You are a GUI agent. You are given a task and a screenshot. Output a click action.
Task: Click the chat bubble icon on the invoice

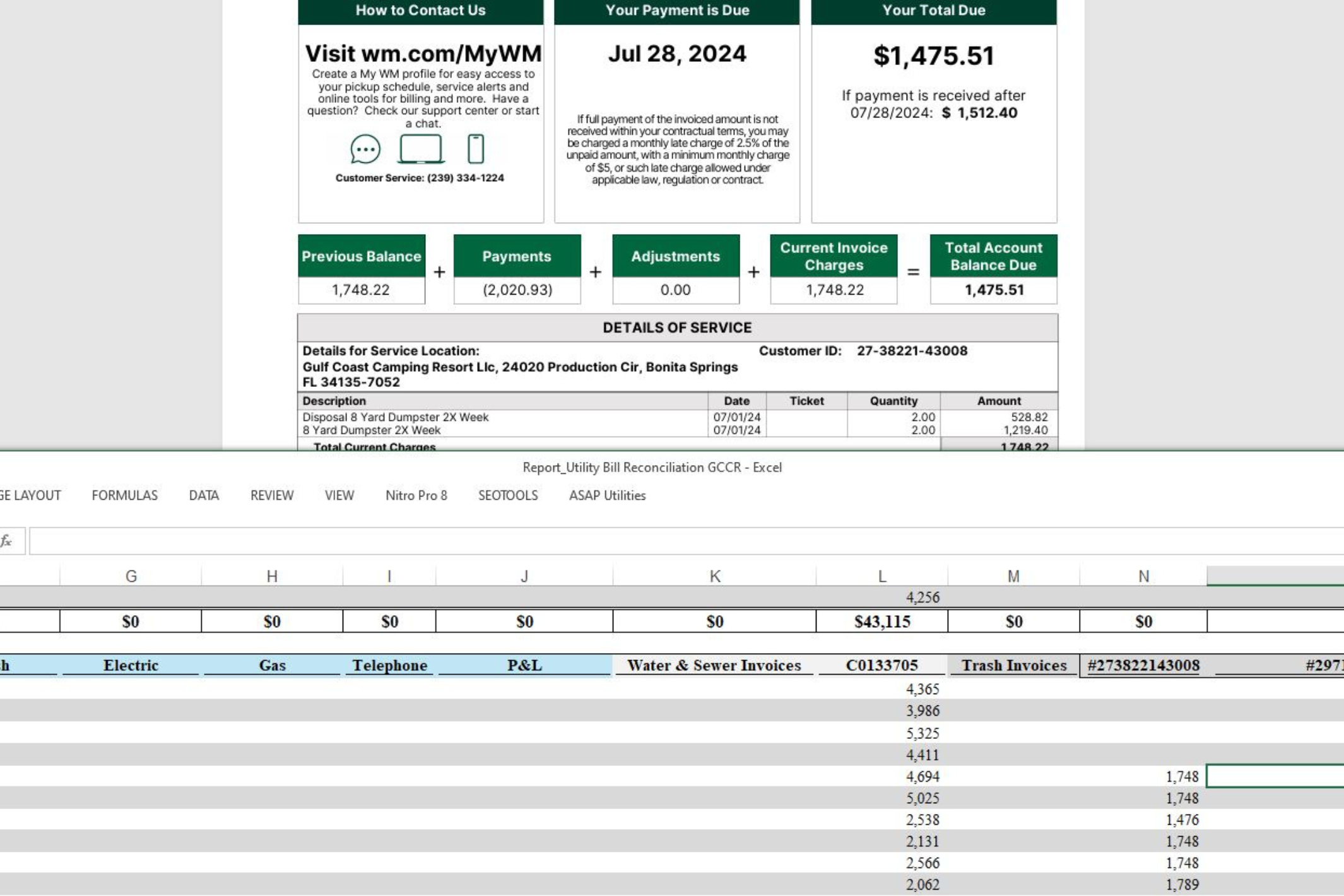click(x=365, y=150)
